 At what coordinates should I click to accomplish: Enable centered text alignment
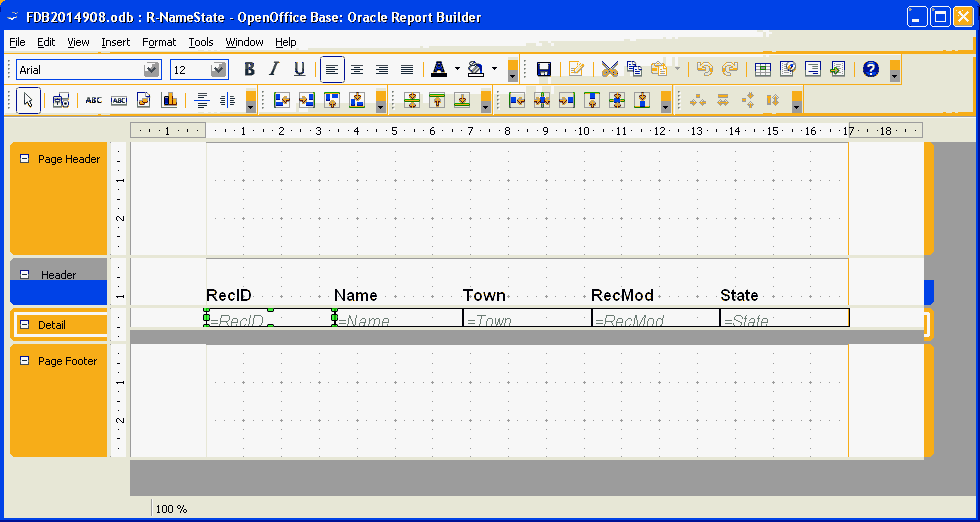(x=357, y=69)
